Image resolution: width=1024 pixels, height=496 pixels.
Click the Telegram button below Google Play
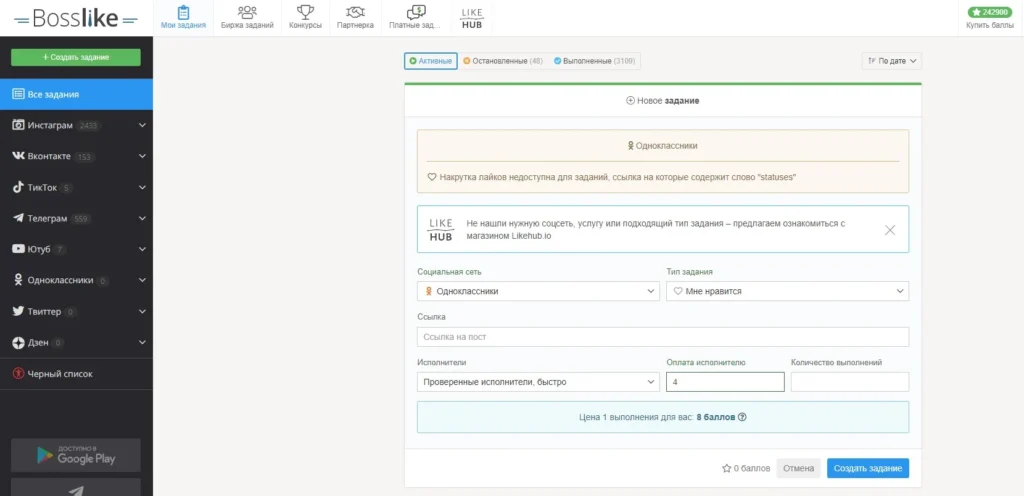click(x=76, y=488)
